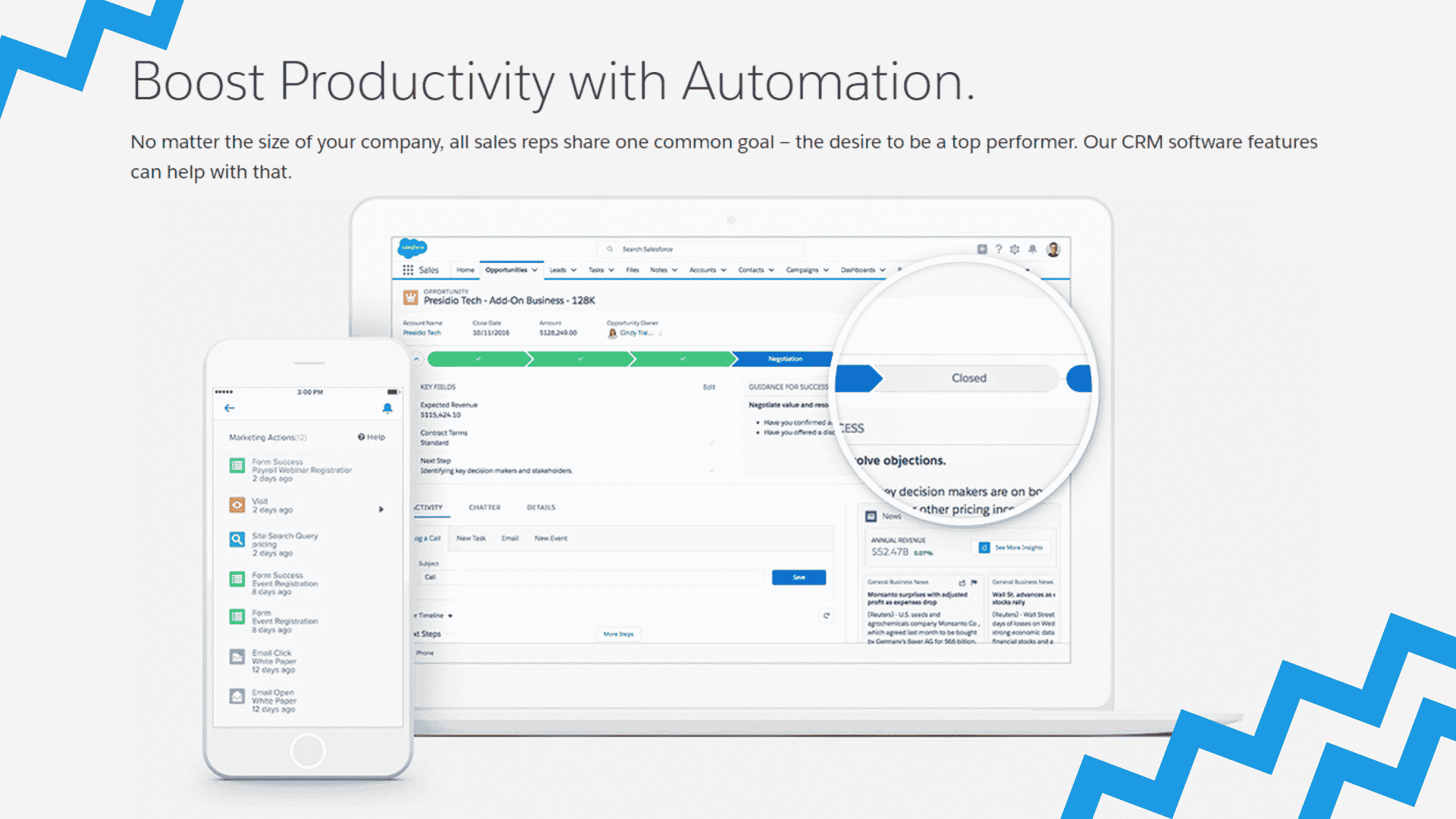
Task: Select the Email composer tab
Action: 510,538
